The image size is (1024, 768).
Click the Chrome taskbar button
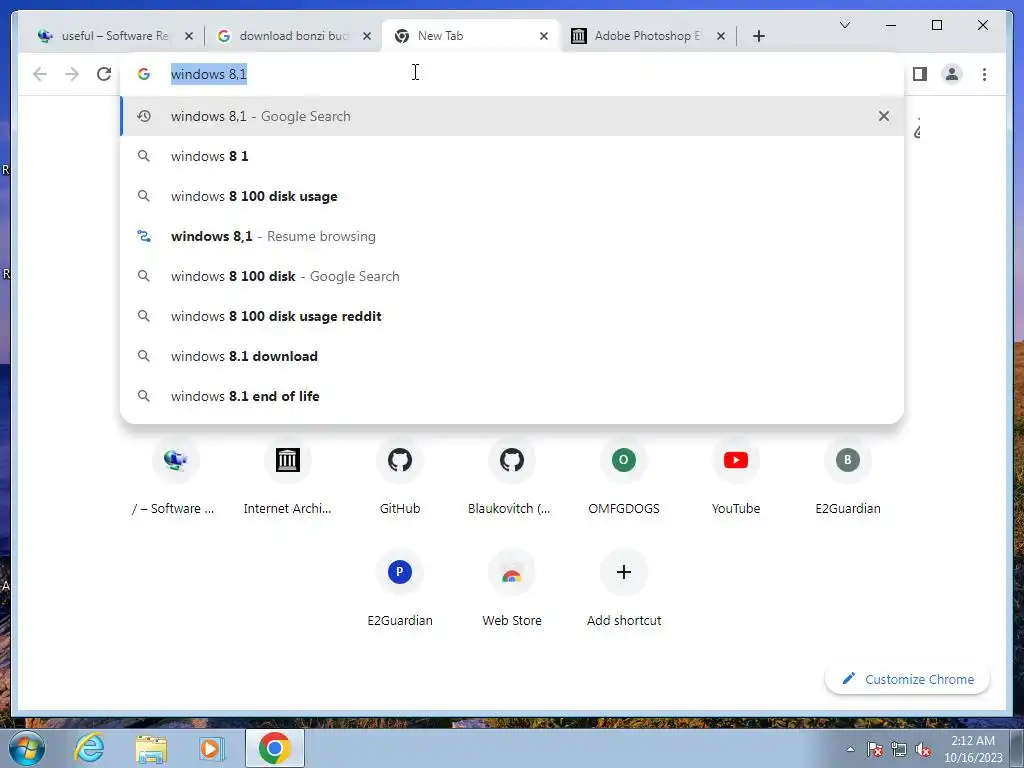274,748
